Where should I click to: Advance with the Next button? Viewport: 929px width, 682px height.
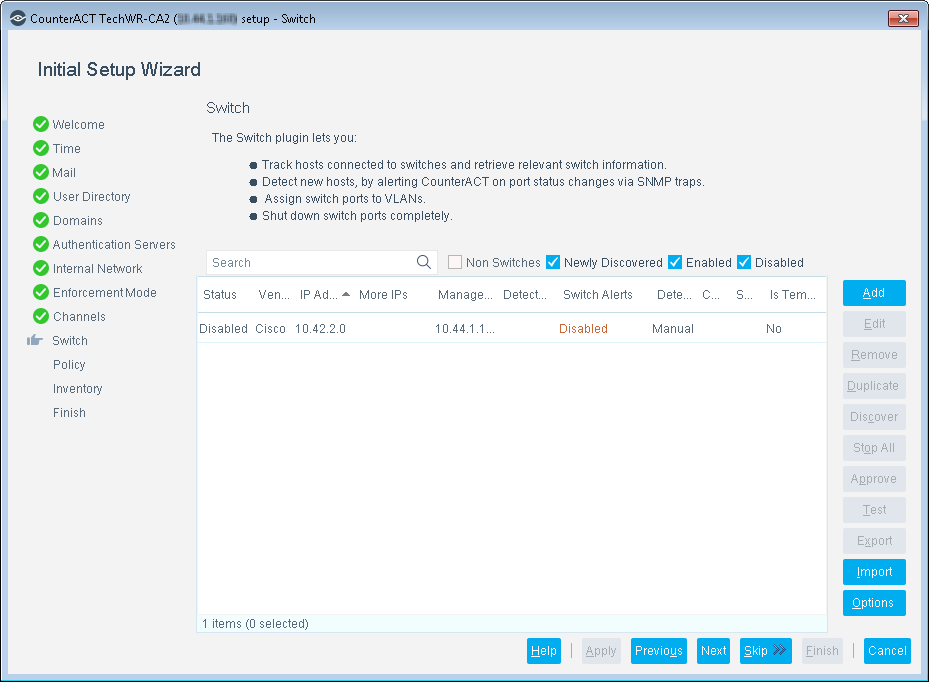point(713,651)
